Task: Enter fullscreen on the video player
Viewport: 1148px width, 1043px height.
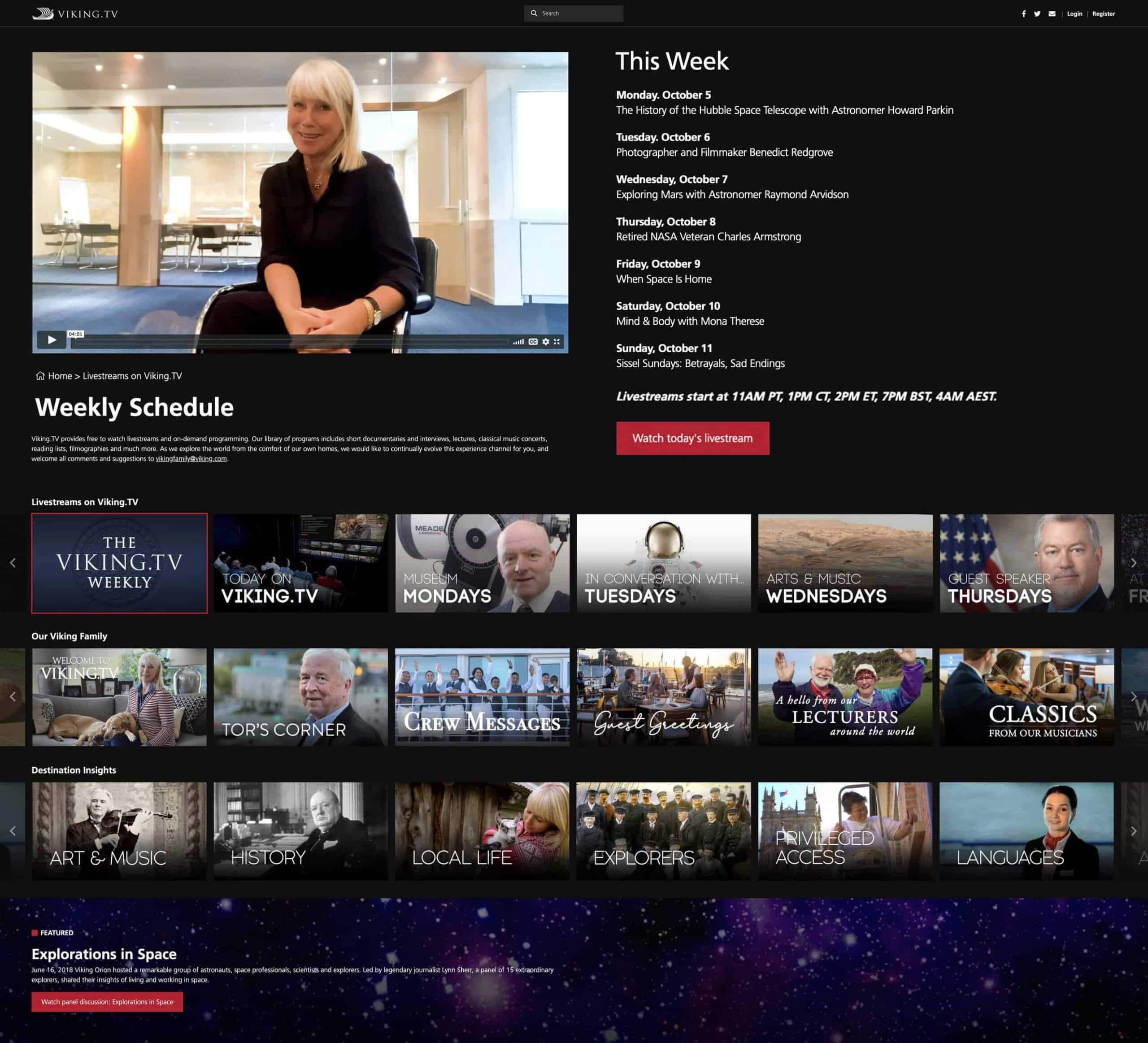Action: (557, 342)
